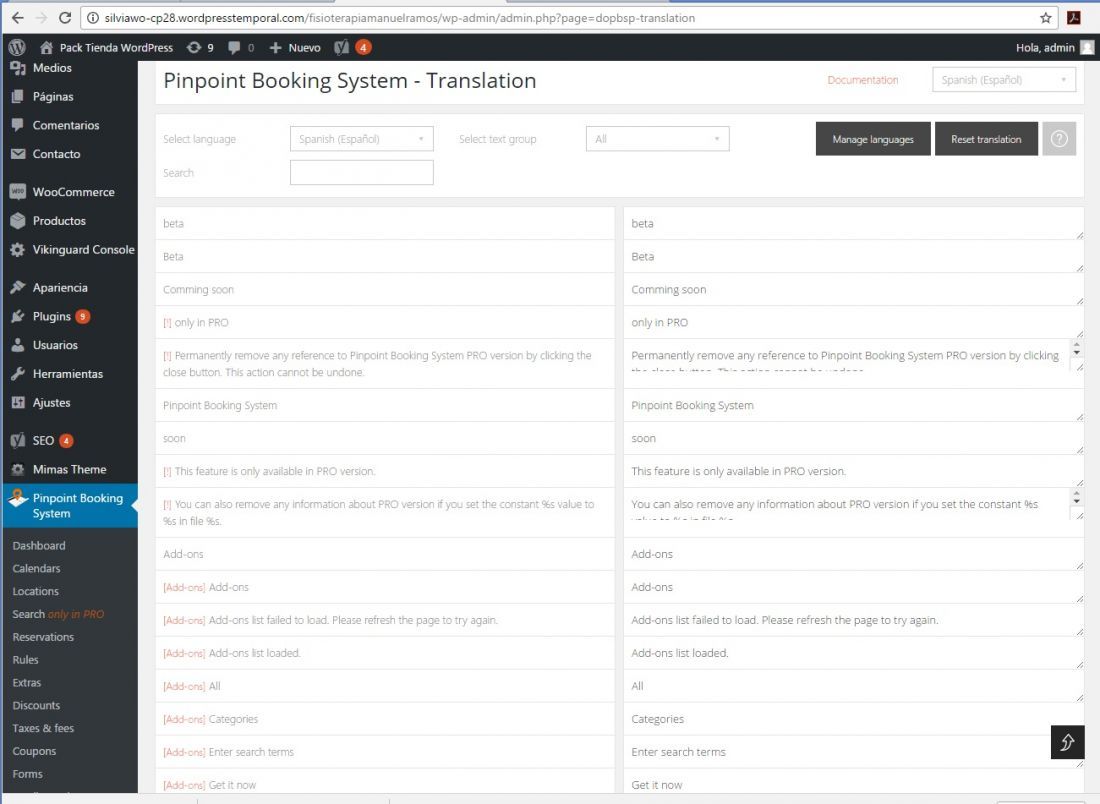Edit the 'Comming soon' translation field
The height and width of the screenshot is (804, 1100).
pyautogui.click(x=853, y=290)
